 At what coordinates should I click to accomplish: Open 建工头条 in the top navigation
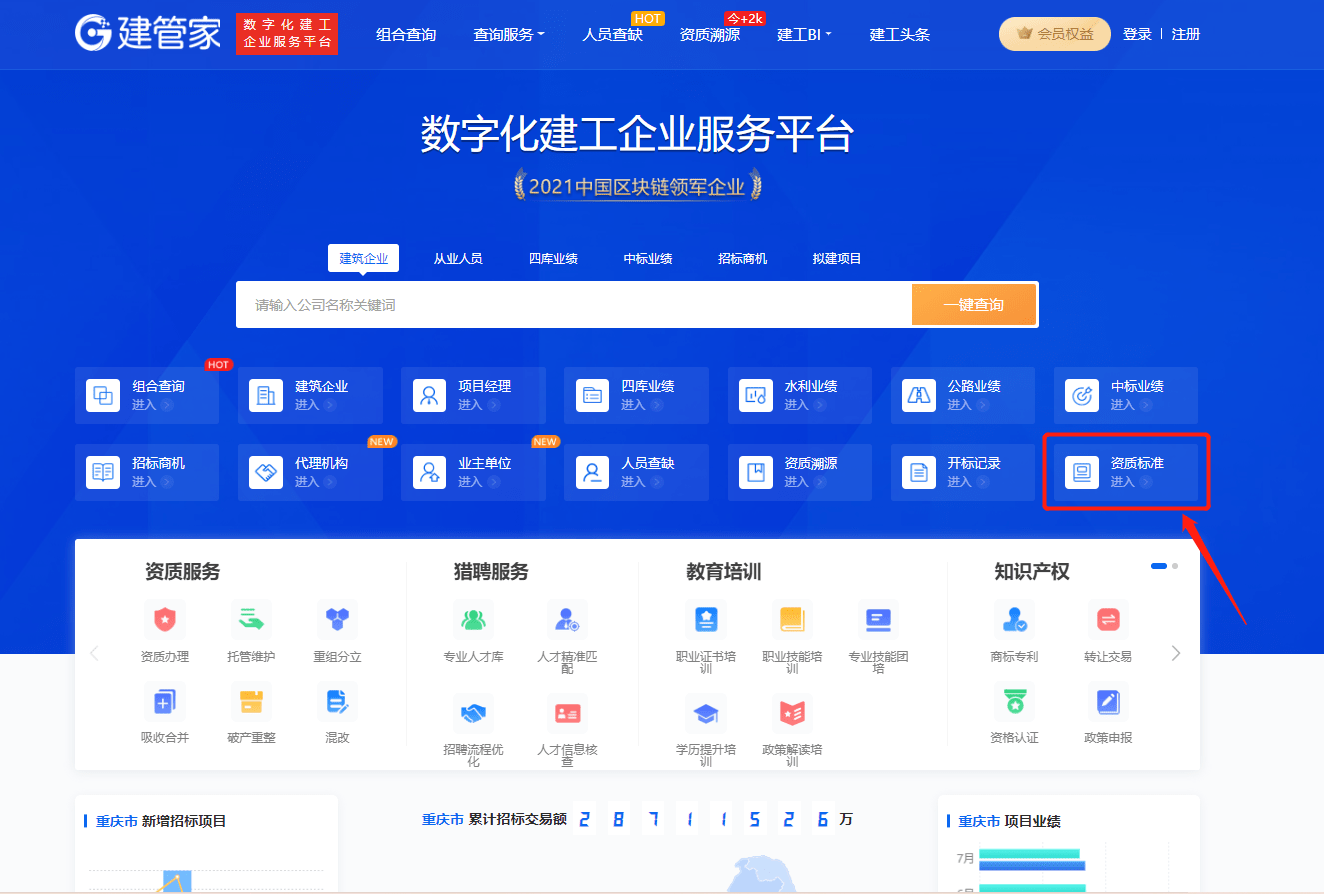tap(900, 35)
